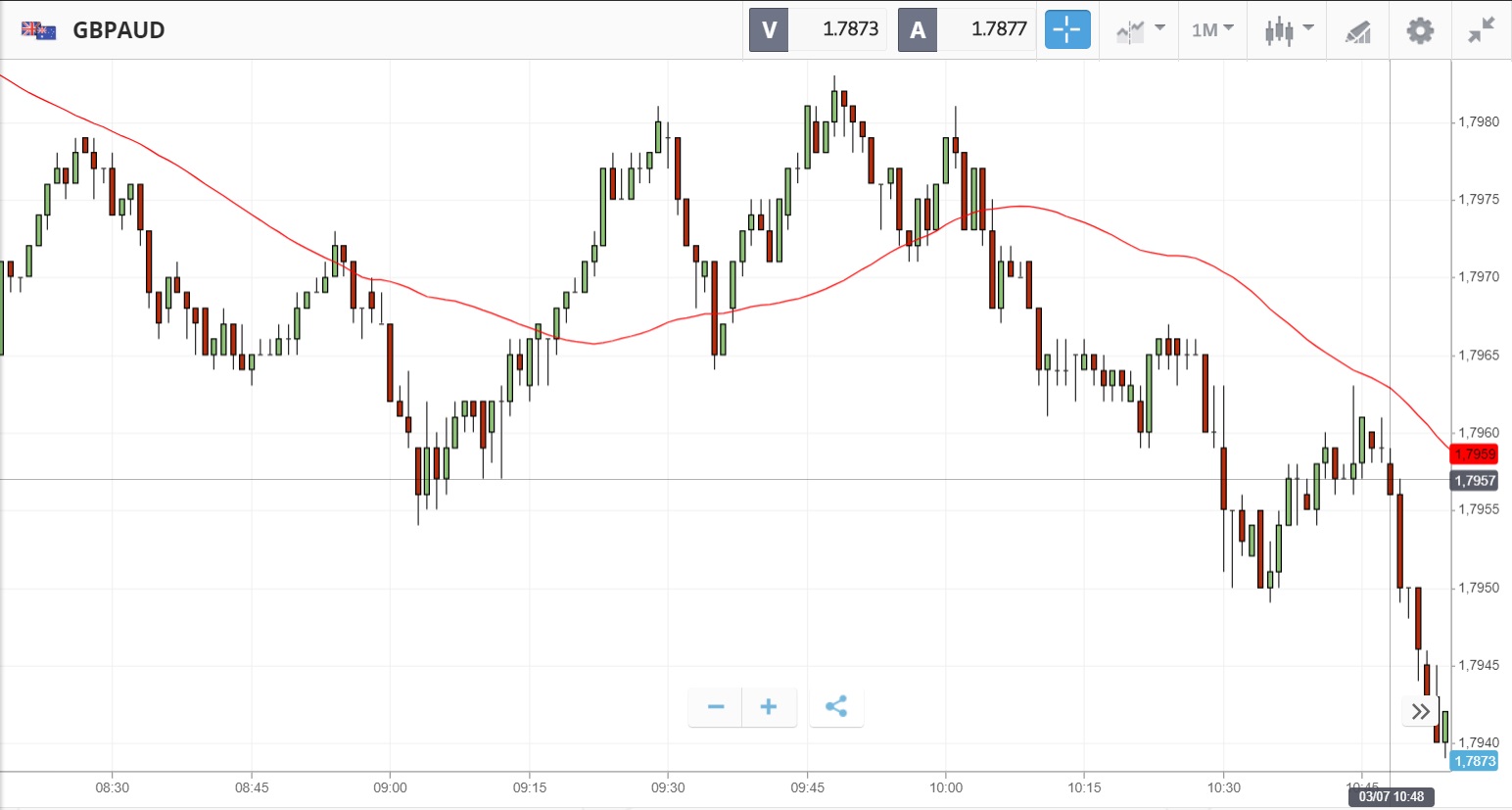
Task: Zoom out chart with minus button
Action: (x=716, y=707)
